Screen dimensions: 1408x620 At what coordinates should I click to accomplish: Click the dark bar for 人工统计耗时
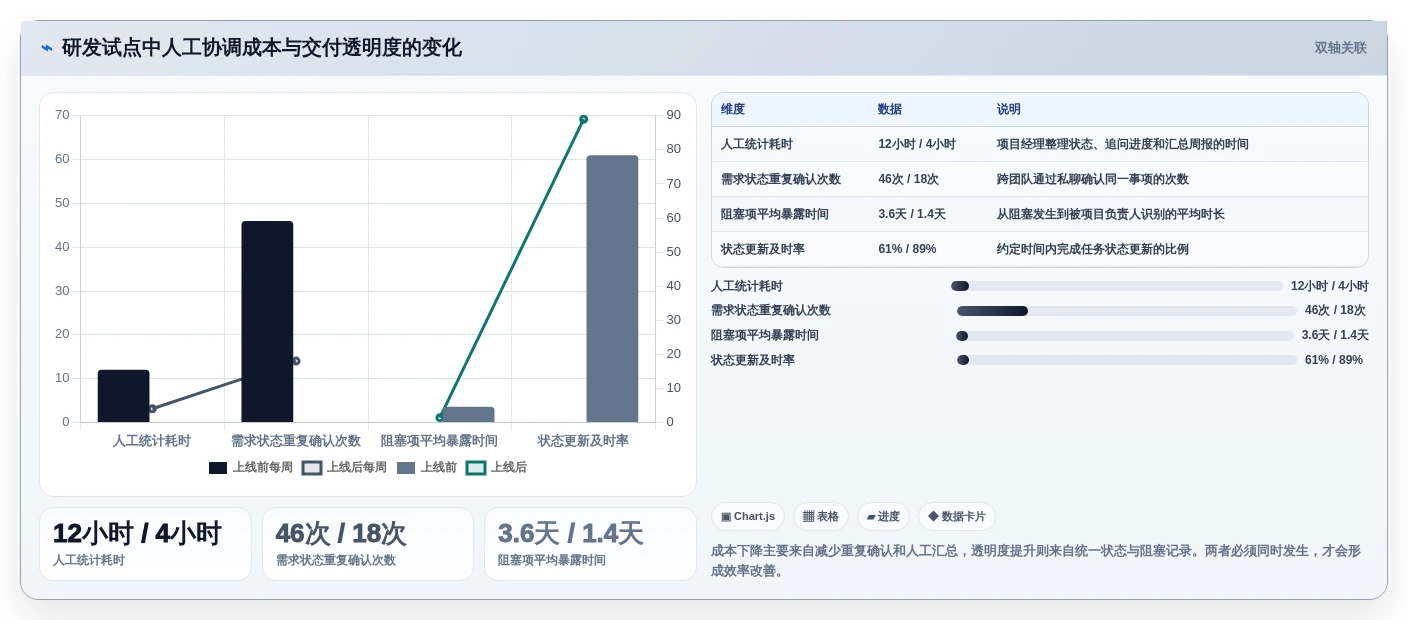coord(123,396)
